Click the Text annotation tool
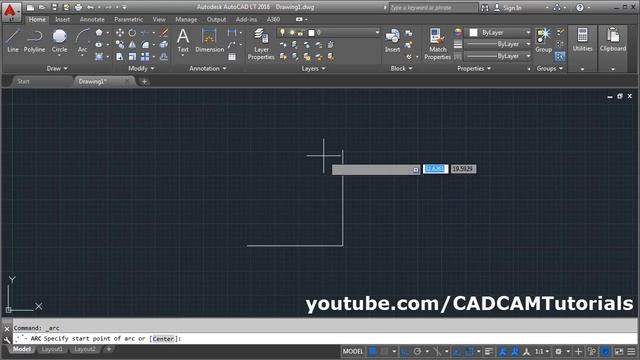Screen dimensions: 640x360 pos(183,40)
